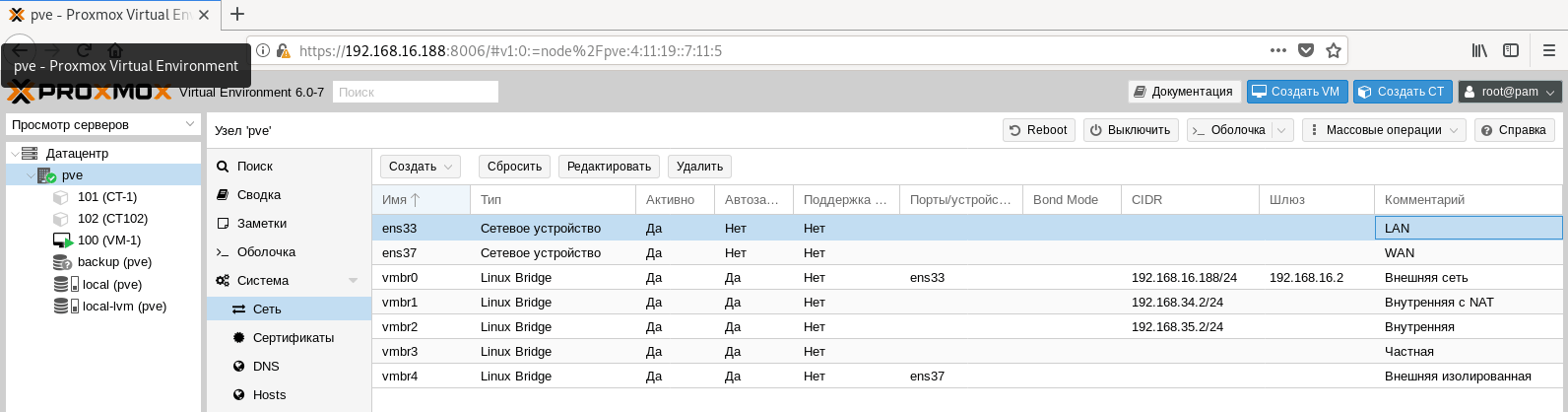
Task: Click the Reboot button
Action: coord(1038,130)
